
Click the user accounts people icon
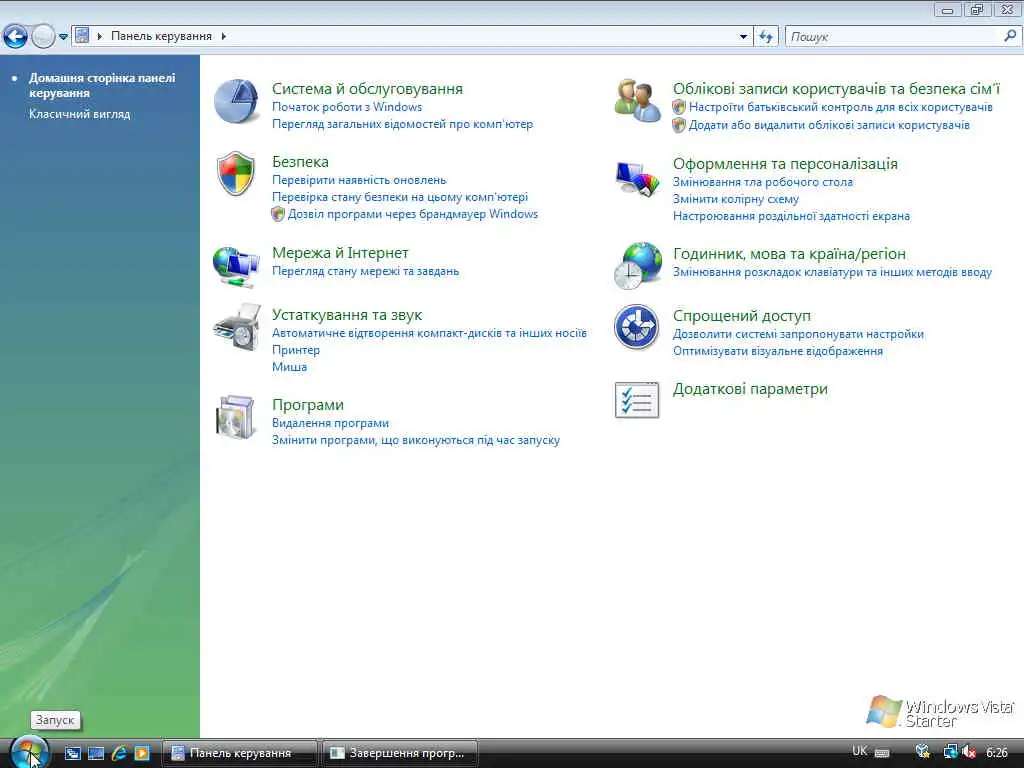637,101
